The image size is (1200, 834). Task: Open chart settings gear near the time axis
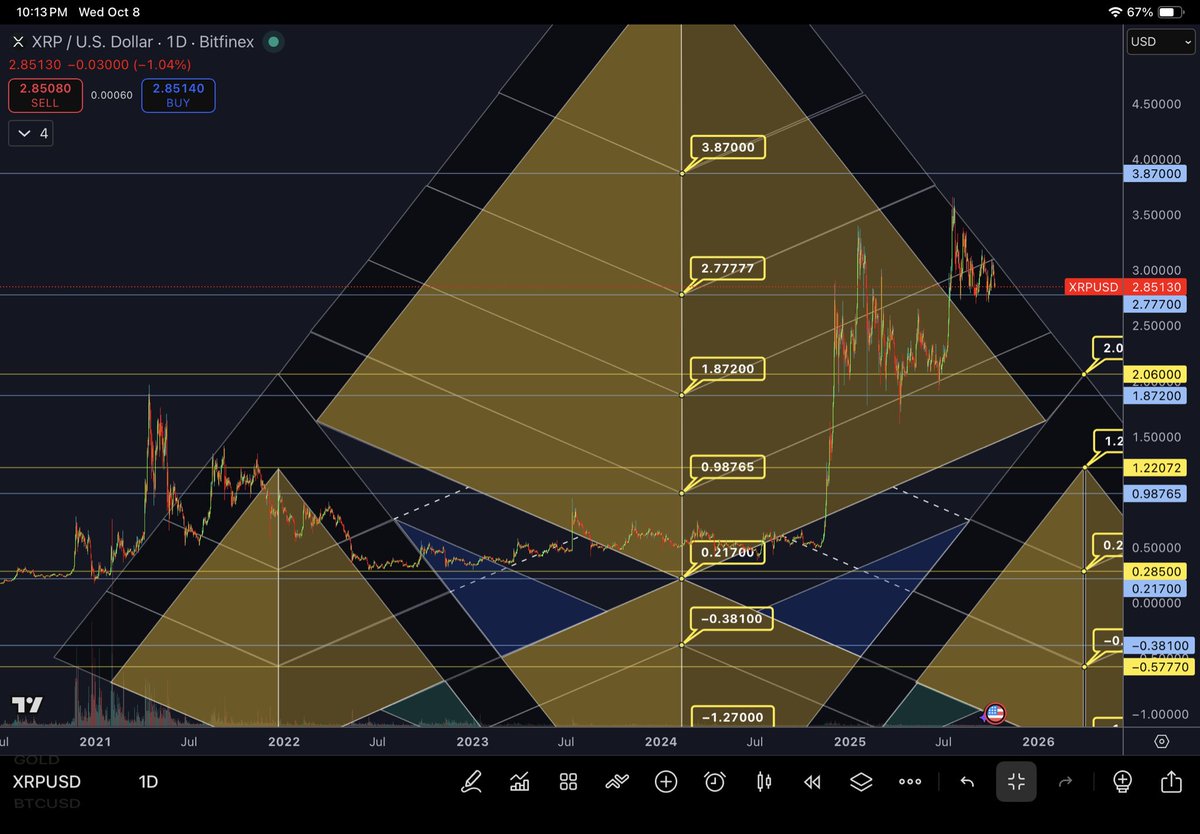click(x=1161, y=741)
